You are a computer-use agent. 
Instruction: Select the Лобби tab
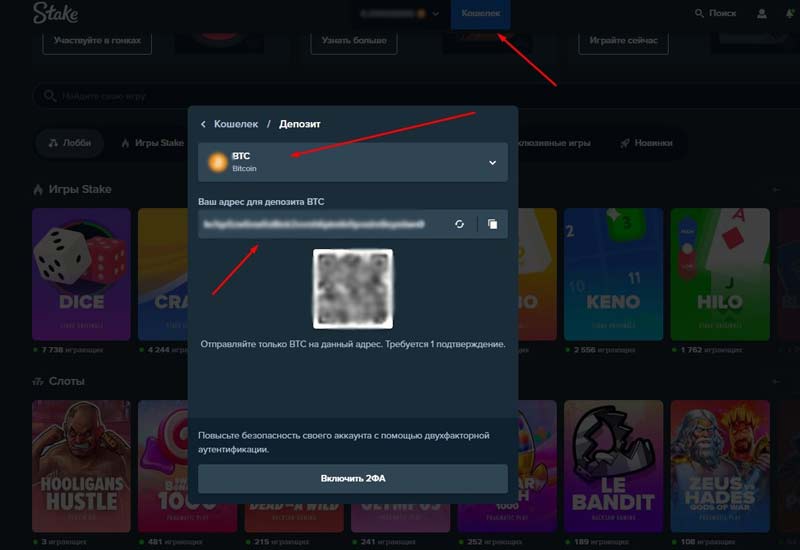tap(69, 143)
